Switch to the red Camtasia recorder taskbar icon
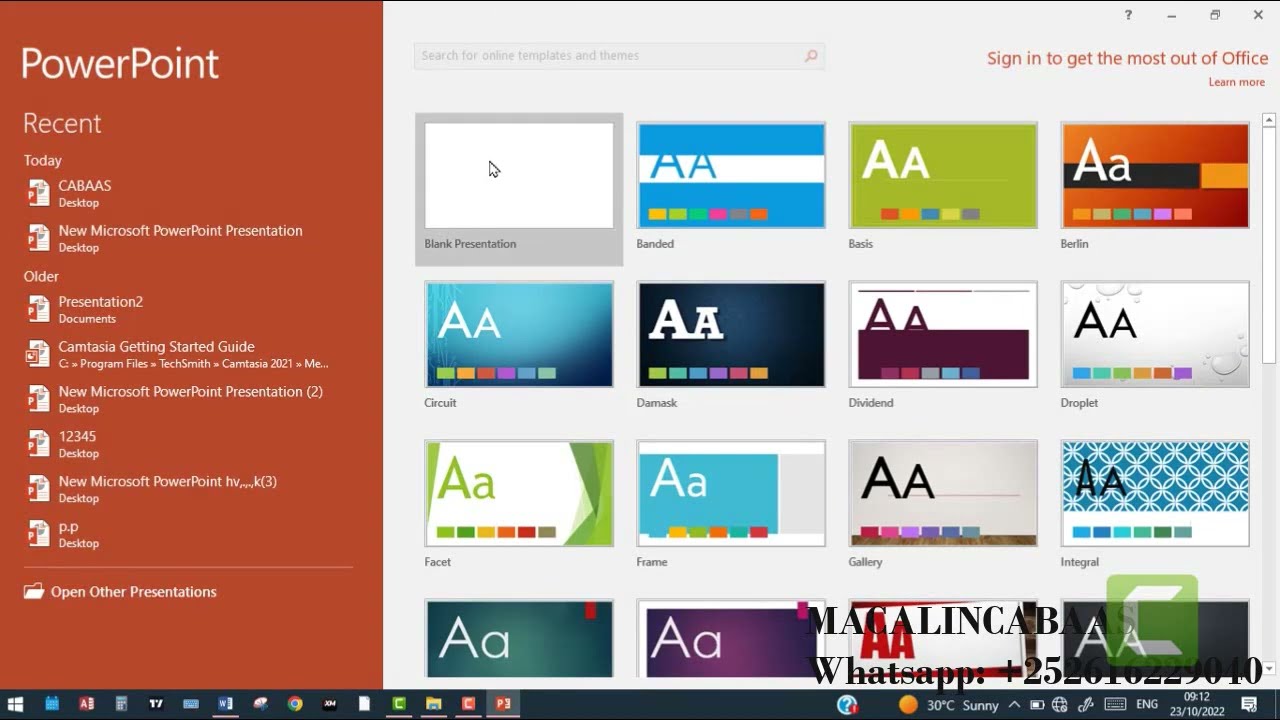Viewport: 1280px width, 720px height. [x=469, y=704]
